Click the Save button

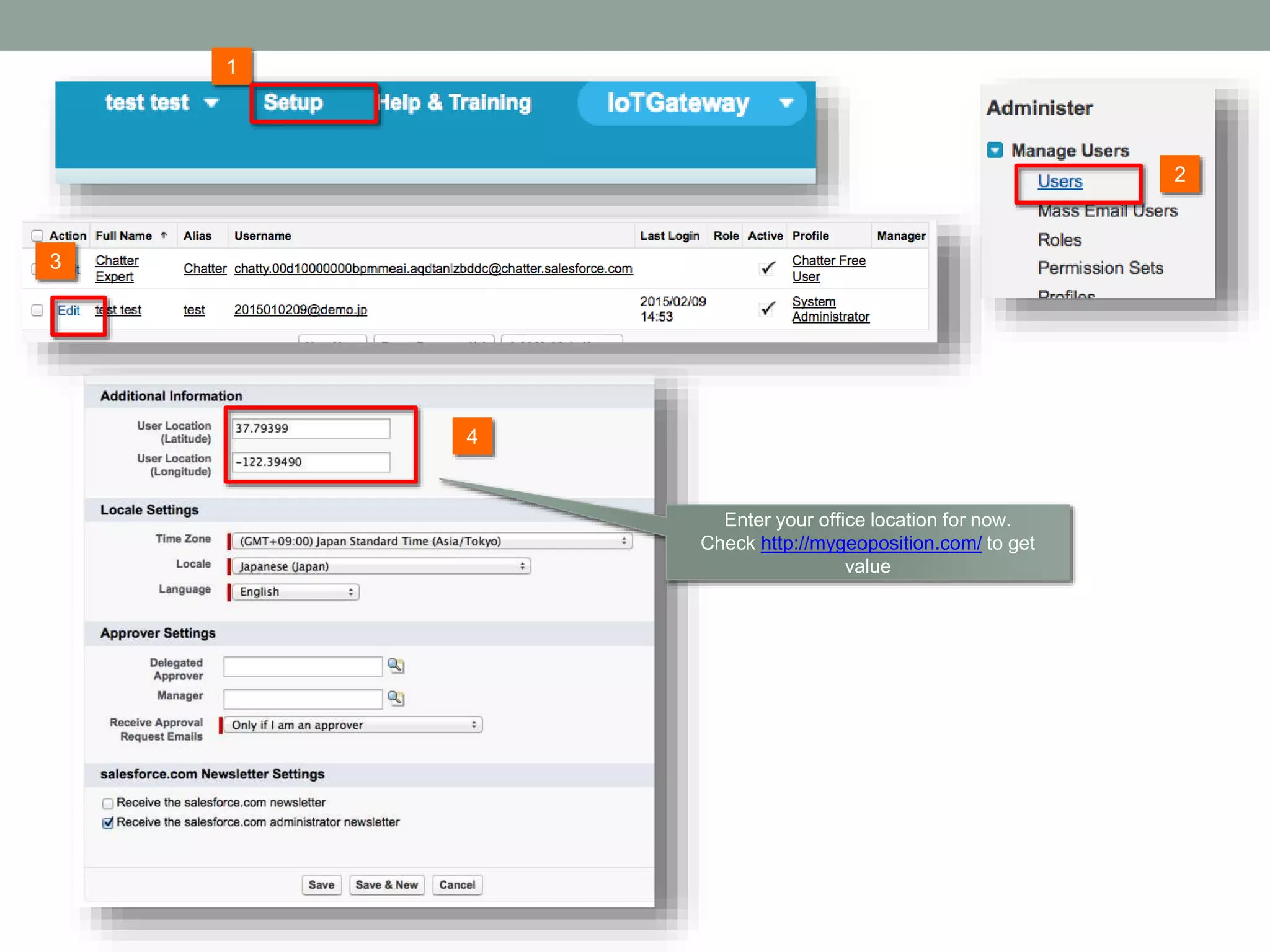[x=321, y=885]
